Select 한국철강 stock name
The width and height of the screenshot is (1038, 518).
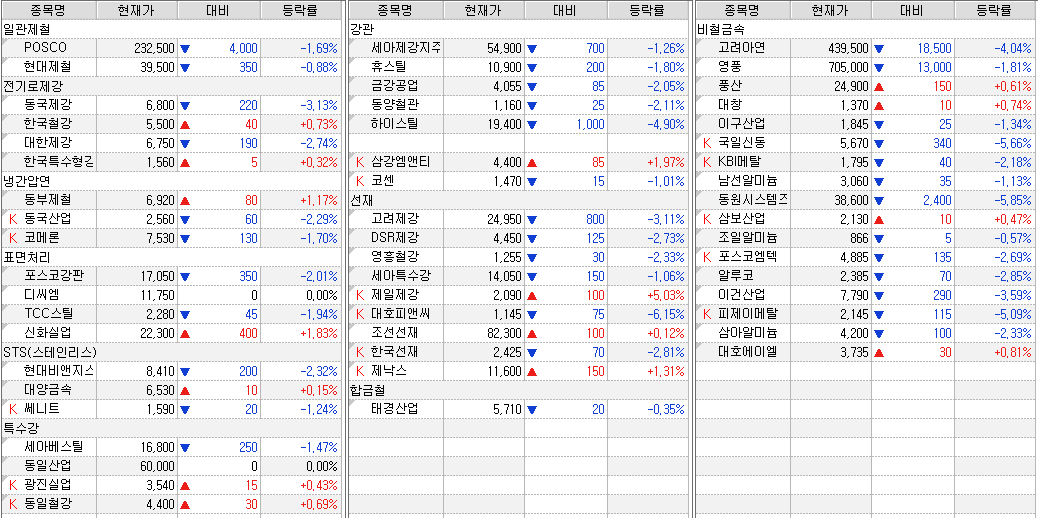click(48, 125)
